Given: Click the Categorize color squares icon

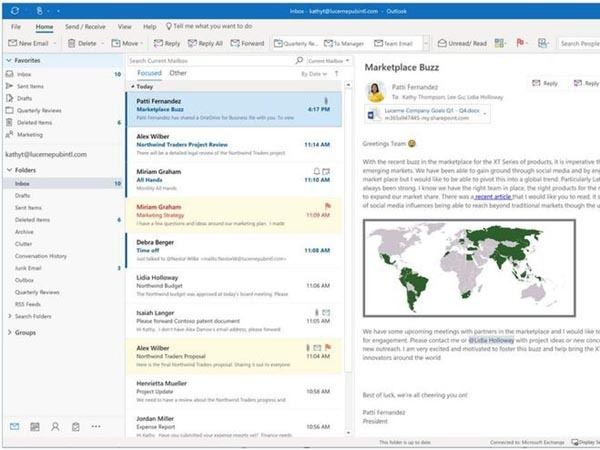Looking at the screenshot, I should (499, 43).
